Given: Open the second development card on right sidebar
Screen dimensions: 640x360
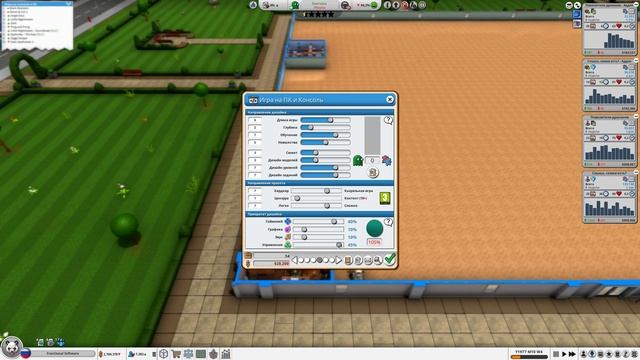Looking at the screenshot, I should coord(609,85).
